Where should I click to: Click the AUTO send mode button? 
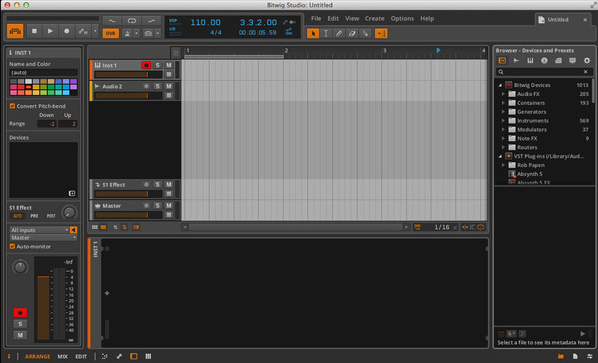18,216
